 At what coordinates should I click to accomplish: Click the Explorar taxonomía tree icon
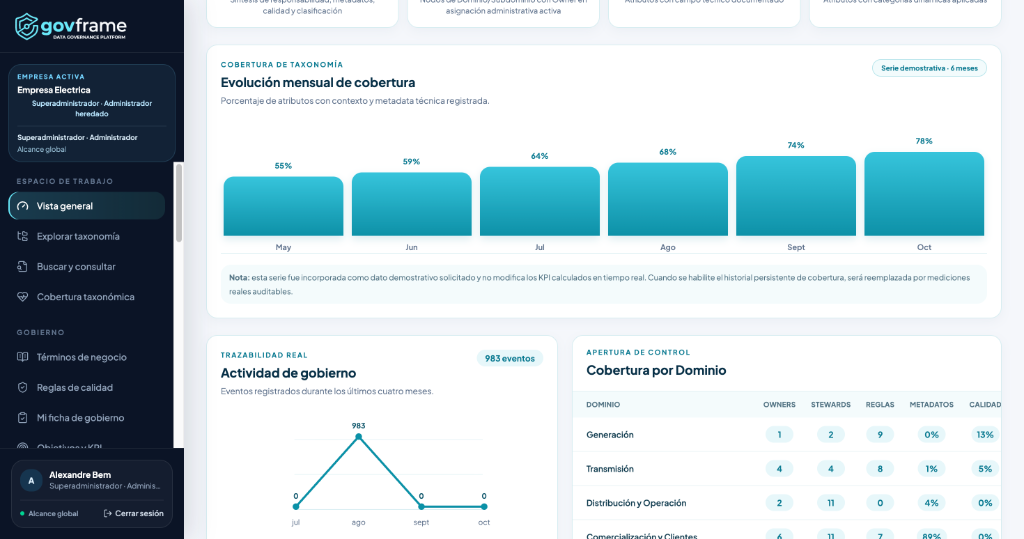point(23,236)
